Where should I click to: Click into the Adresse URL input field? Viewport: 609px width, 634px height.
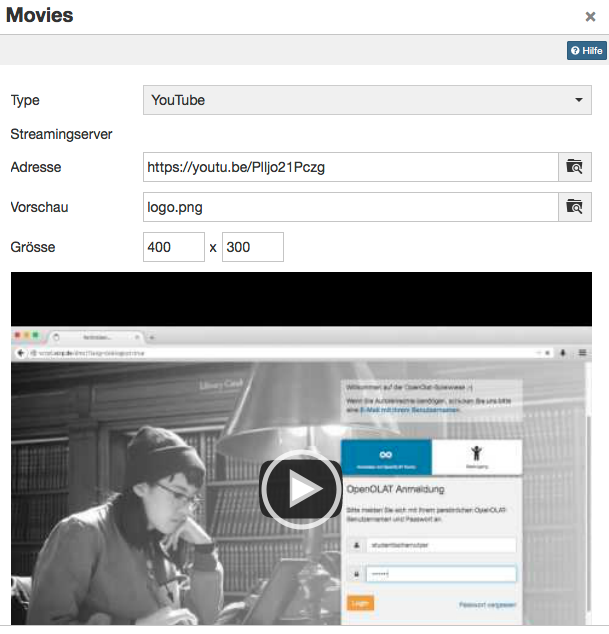click(350, 167)
